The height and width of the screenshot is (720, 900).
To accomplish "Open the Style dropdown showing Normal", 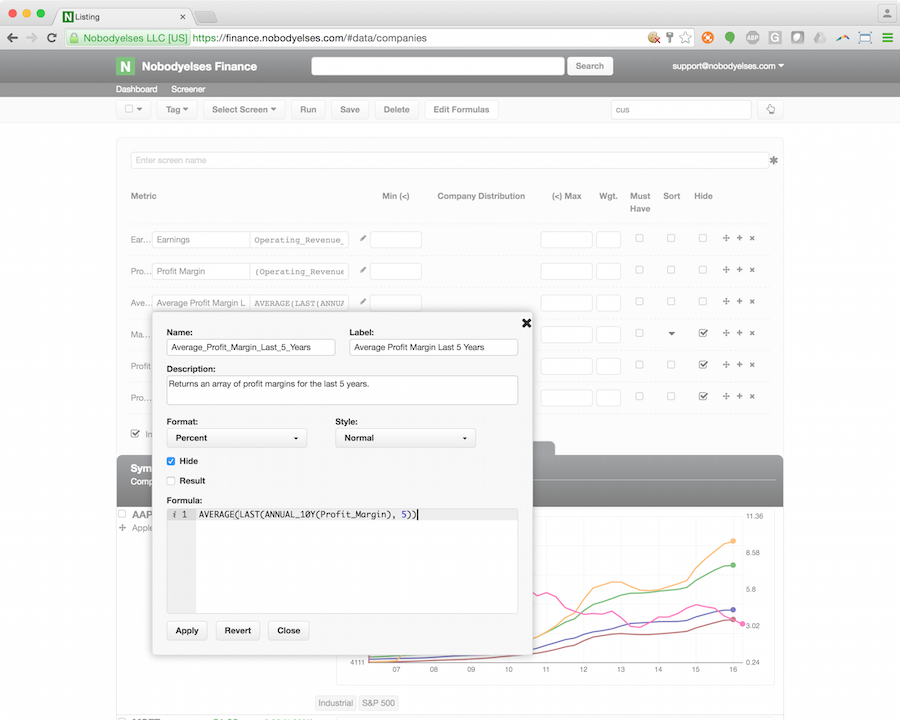I will tap(405, 438).
